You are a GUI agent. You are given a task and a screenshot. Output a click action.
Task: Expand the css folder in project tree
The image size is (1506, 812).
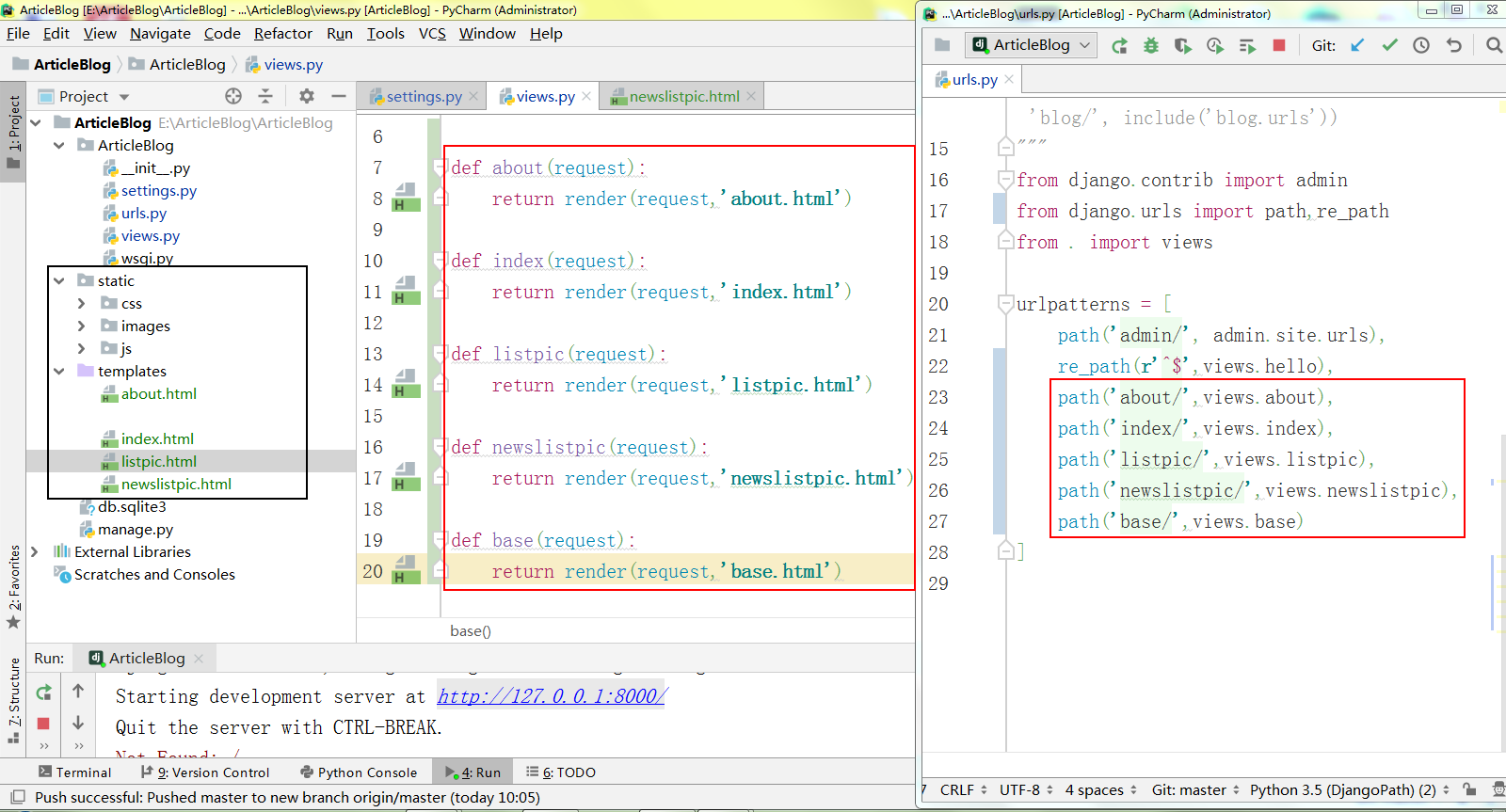81,303
